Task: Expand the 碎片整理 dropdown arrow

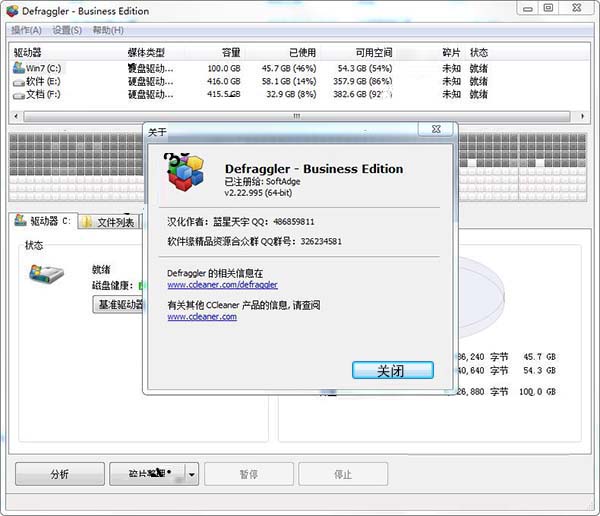Action: click(192, 474)
